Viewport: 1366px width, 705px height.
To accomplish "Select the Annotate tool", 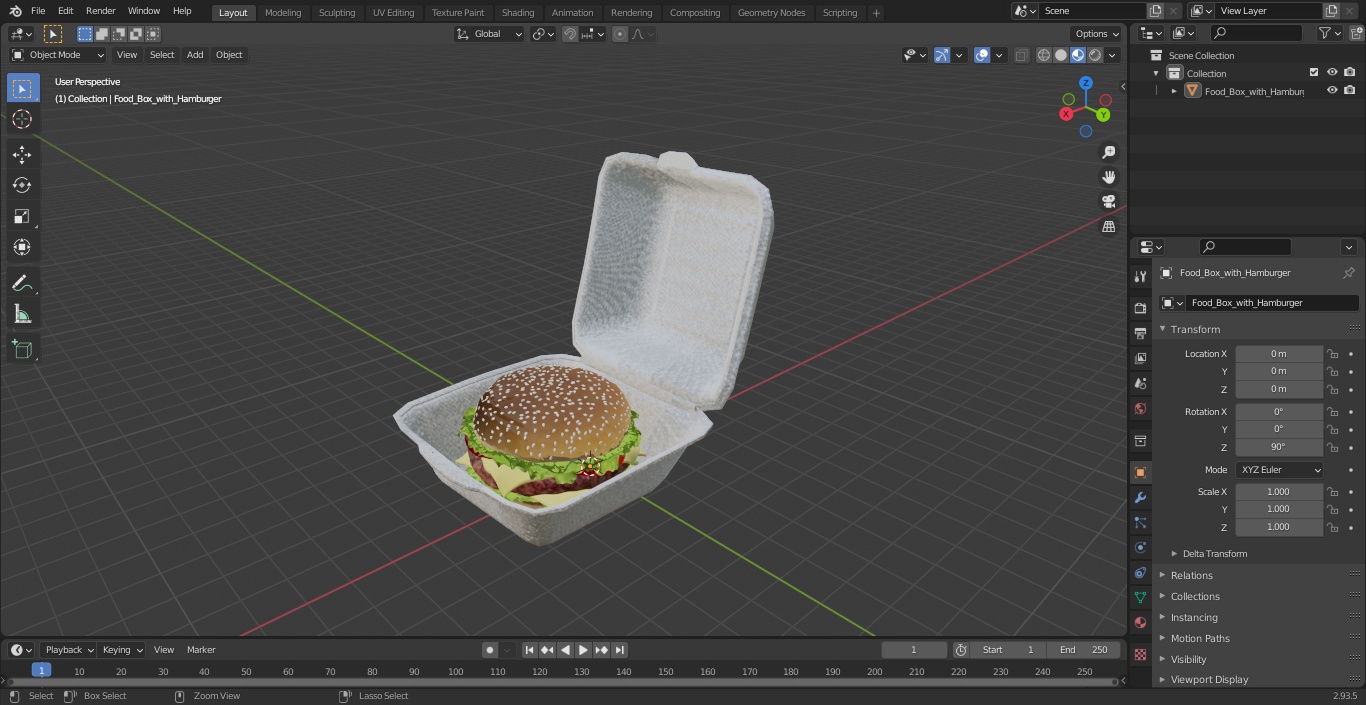I will 22,283.
